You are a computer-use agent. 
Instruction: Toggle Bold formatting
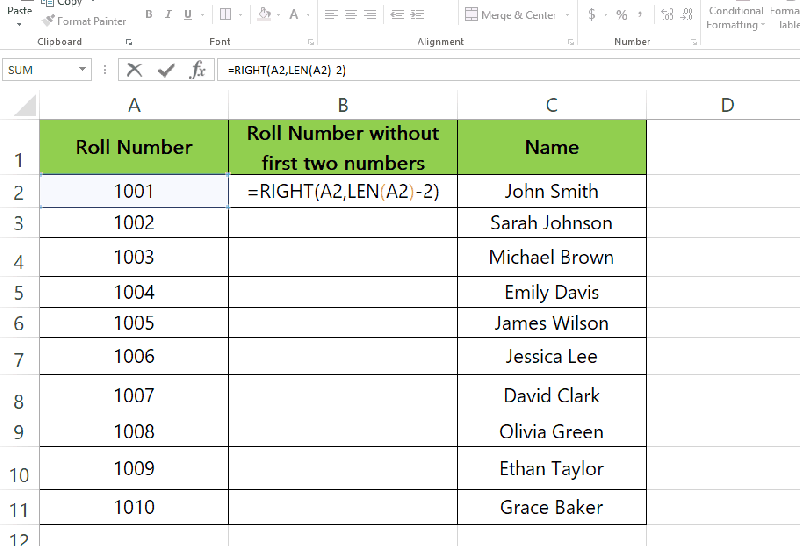coord(148,14)
